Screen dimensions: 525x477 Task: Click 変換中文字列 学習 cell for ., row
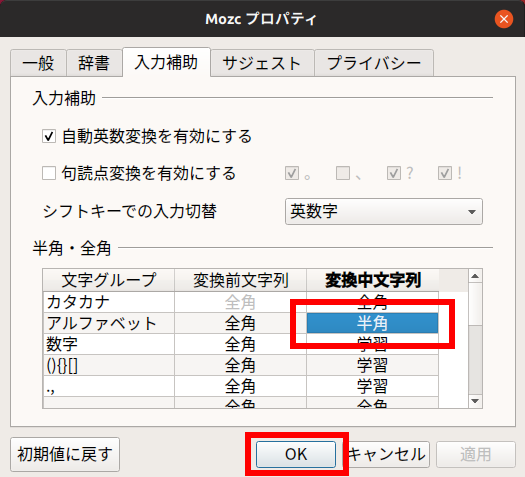(x=372, y=386)
